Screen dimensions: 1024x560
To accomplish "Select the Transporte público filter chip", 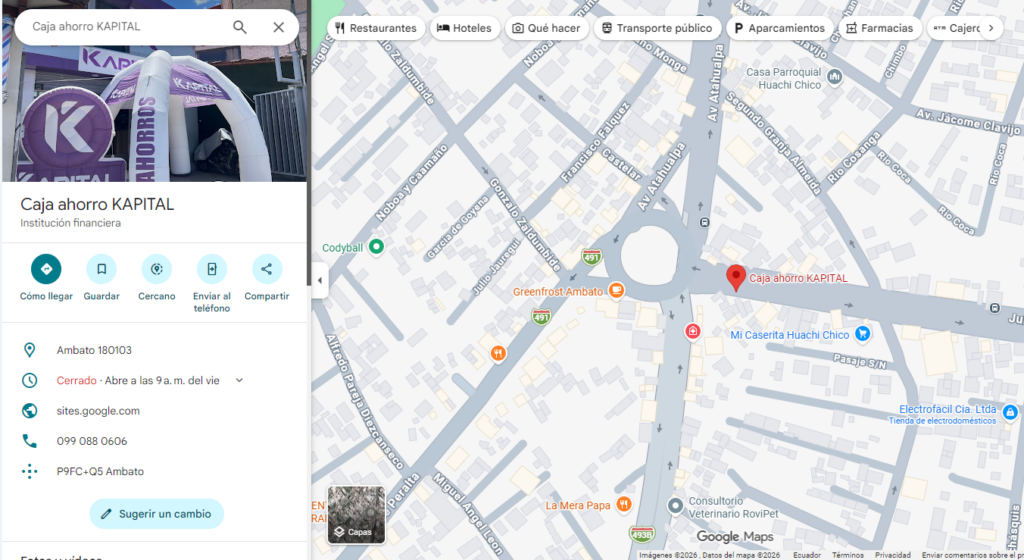I will click(x=657, y=28).
